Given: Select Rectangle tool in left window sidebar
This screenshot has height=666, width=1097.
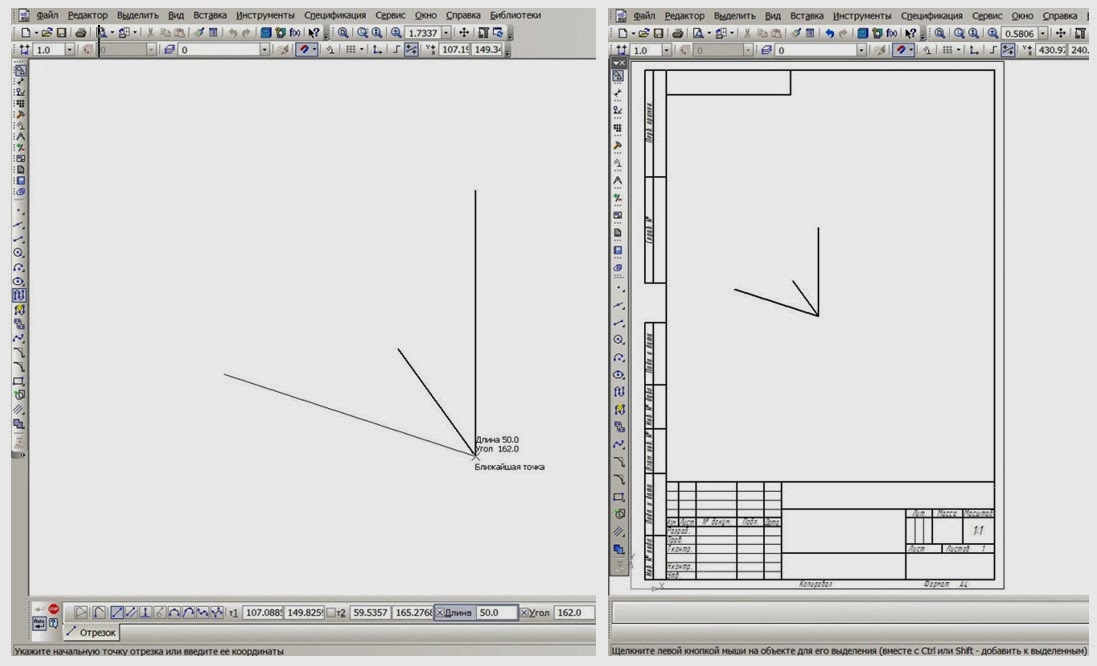Looking at the screenshot, I should coord(19,381).
